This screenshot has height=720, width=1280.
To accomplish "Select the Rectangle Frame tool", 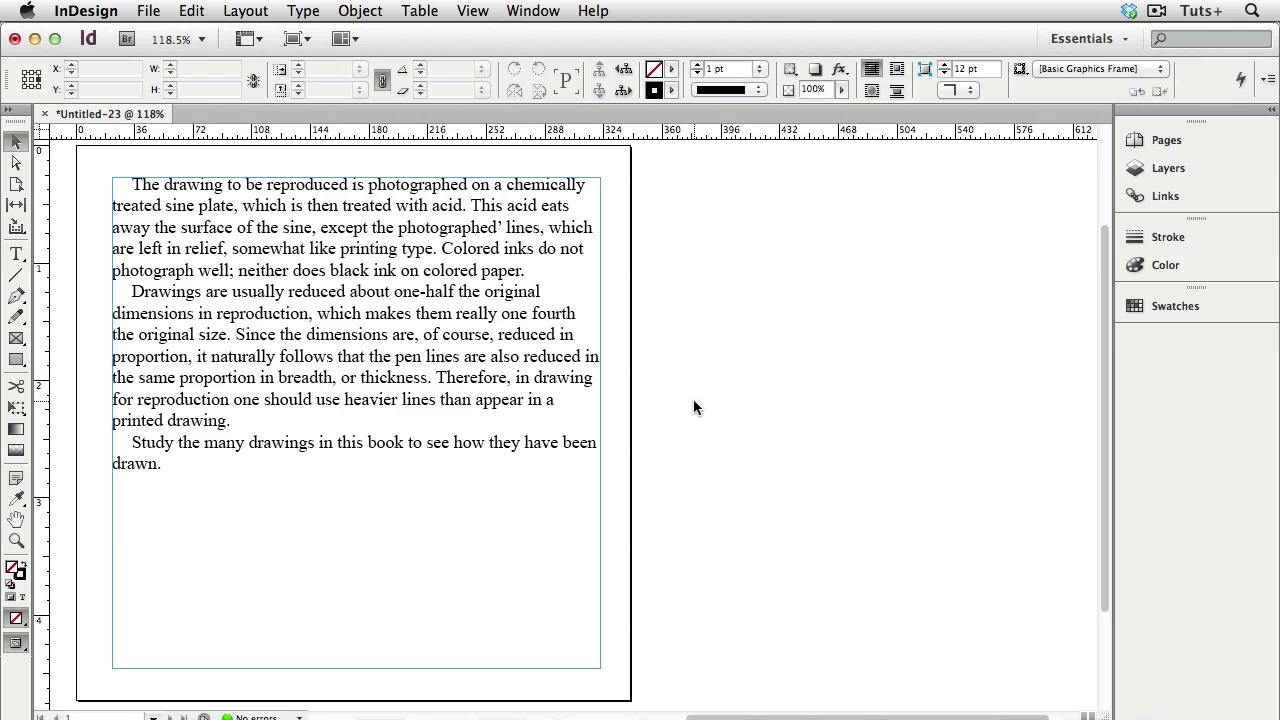I will tap(16, 338).
